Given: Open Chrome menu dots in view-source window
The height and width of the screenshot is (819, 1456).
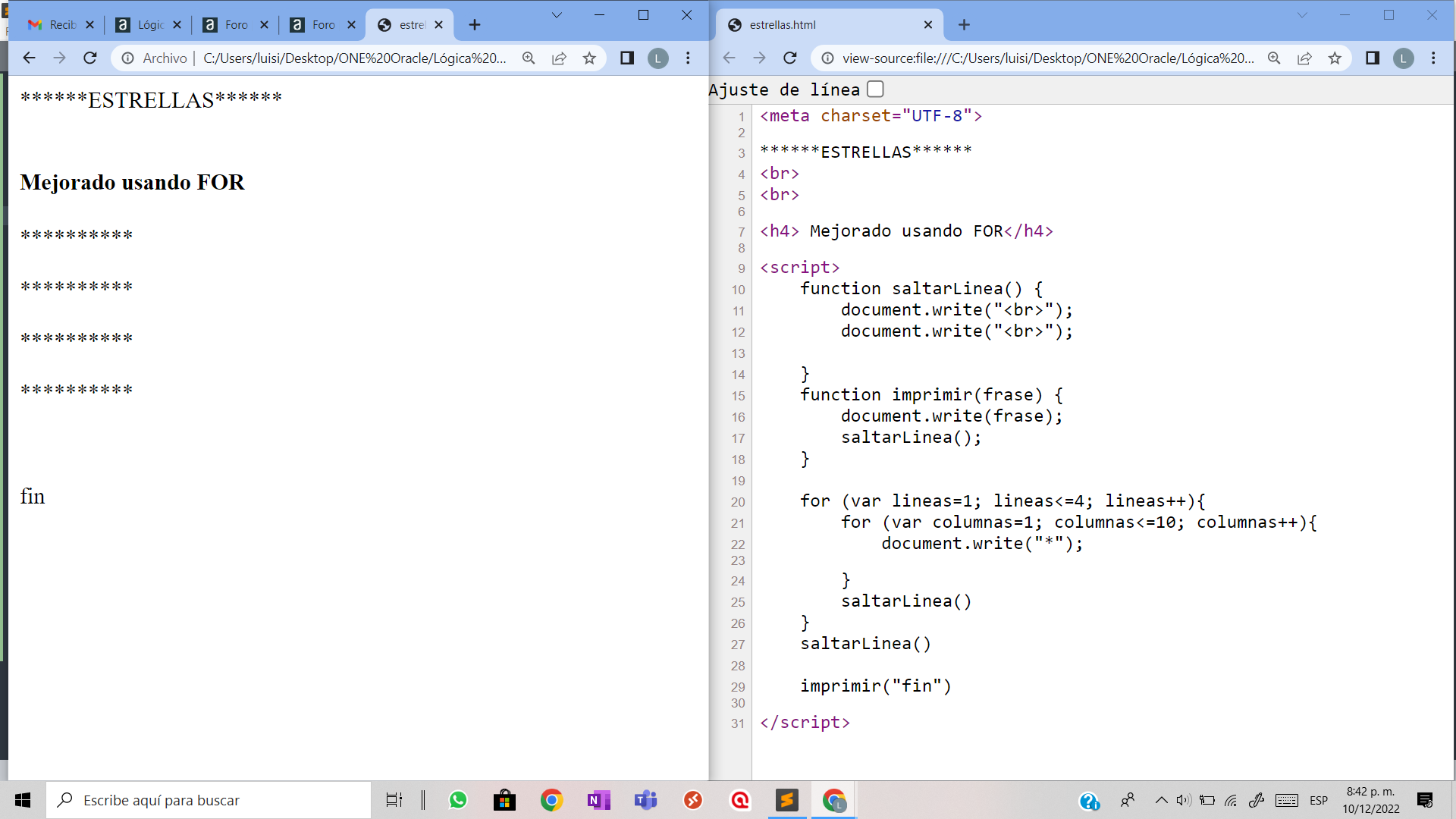Looking at the screenshot, I should pyautogui.click(x=1433, y=58).
